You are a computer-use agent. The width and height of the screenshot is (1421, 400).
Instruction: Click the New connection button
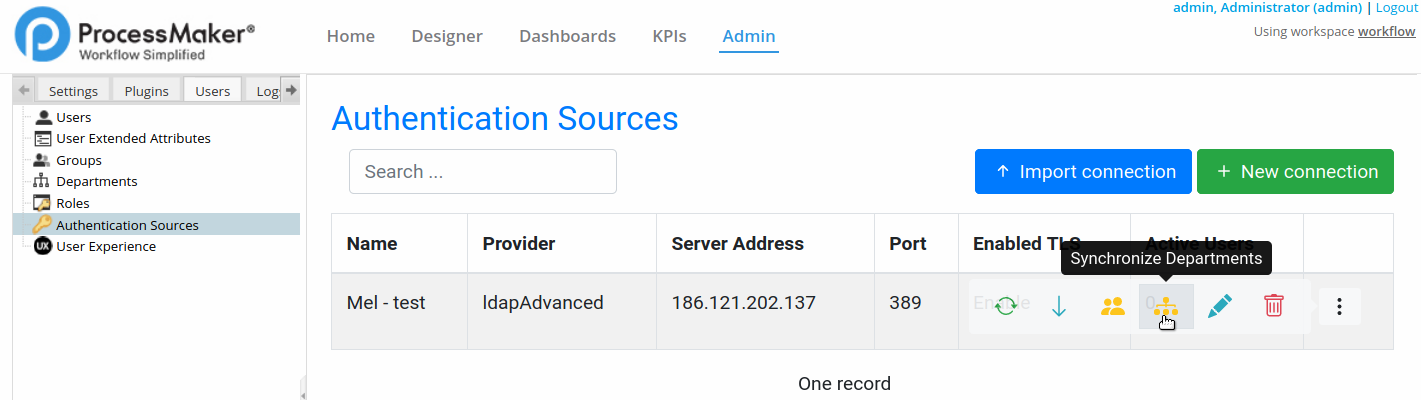(1295, 172)
